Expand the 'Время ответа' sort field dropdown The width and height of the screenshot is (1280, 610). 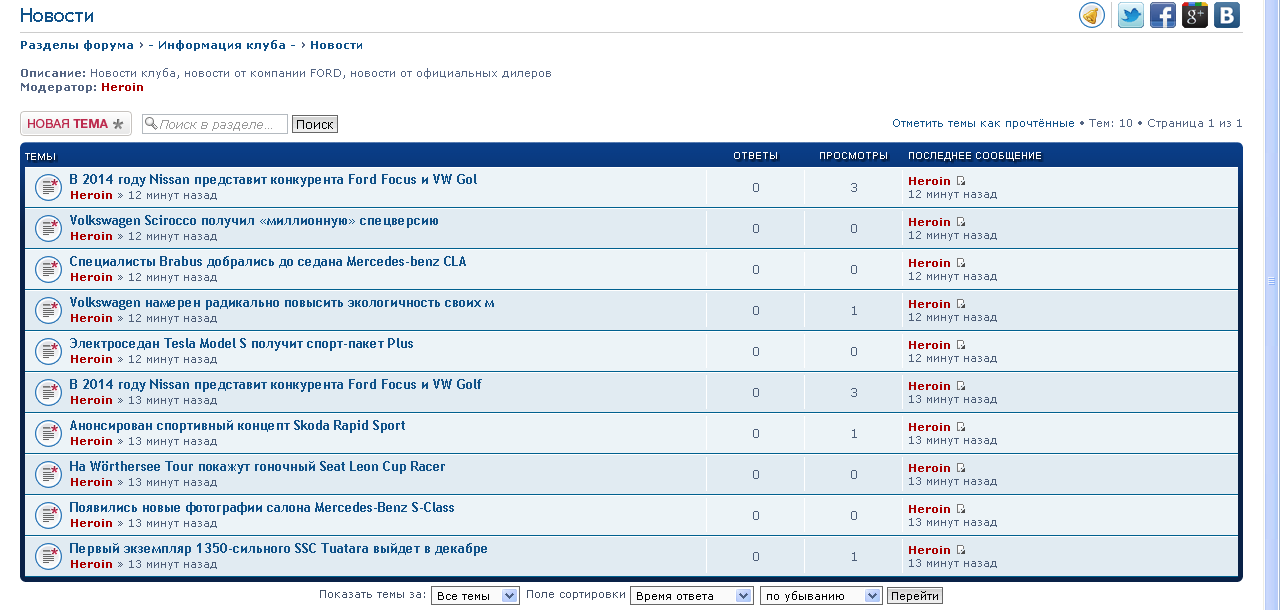[x=691, y=596]
